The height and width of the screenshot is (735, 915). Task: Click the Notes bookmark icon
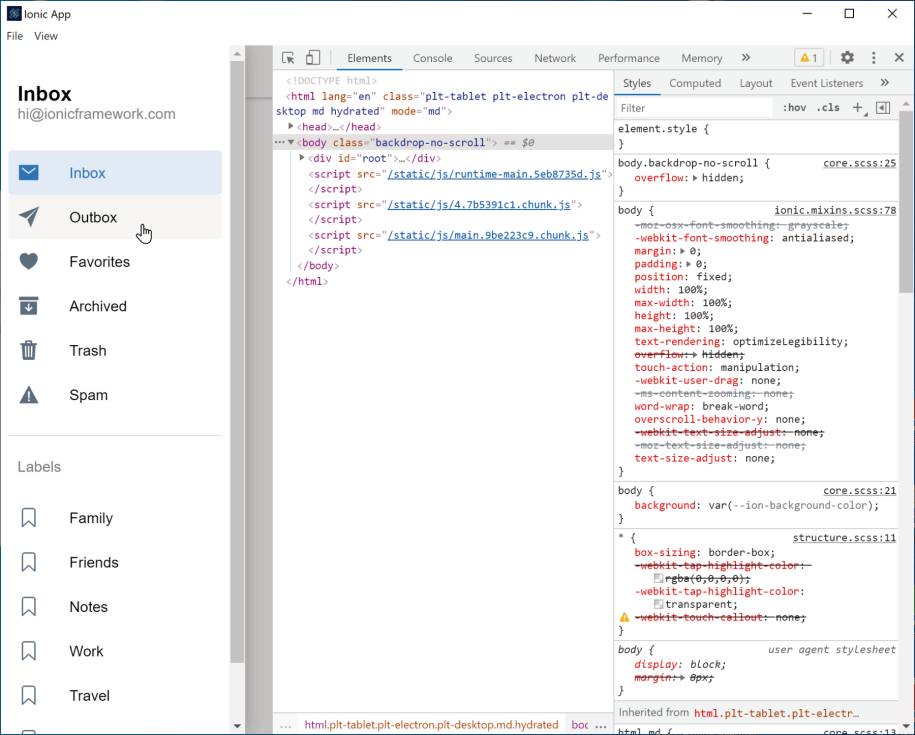[29, 607]
